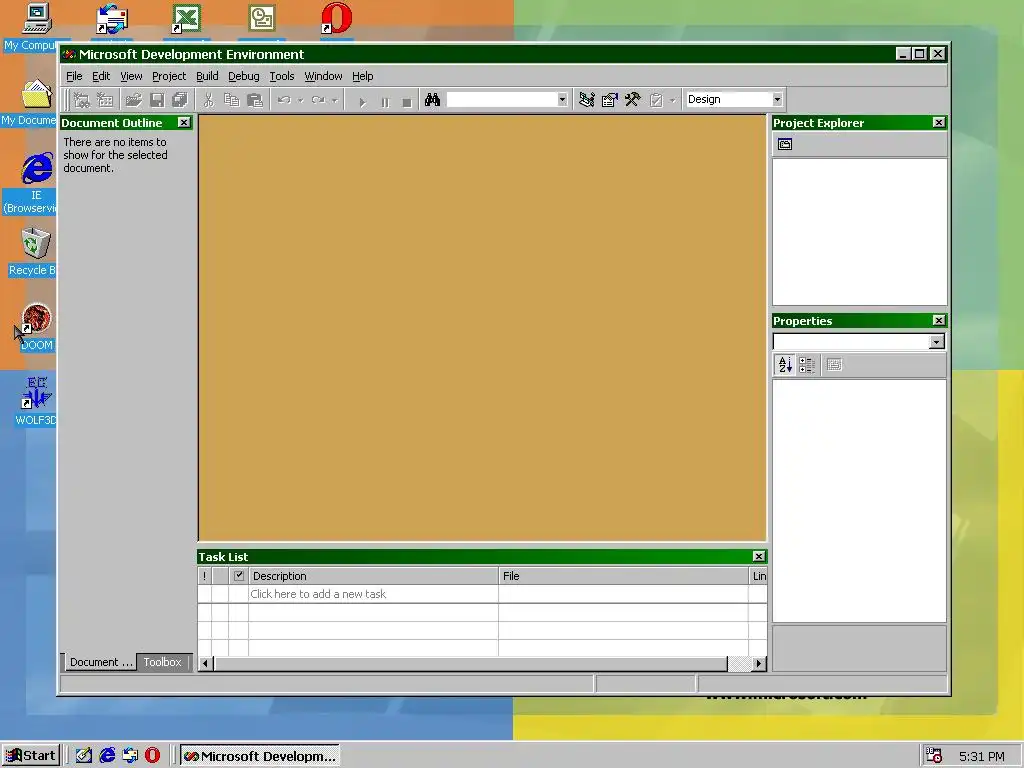Expand the Find combo box dropdown arrow
Image resolution: width=1024 pixels, height=768 pixels.
point(562,100)
